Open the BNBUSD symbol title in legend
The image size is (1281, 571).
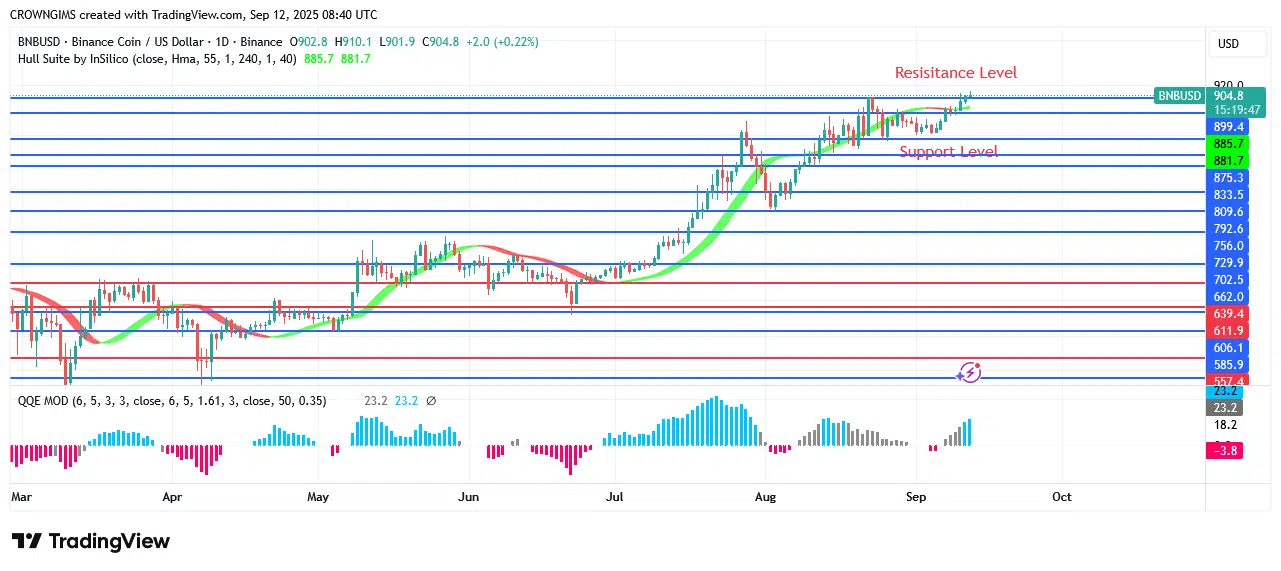pos(110,42)
